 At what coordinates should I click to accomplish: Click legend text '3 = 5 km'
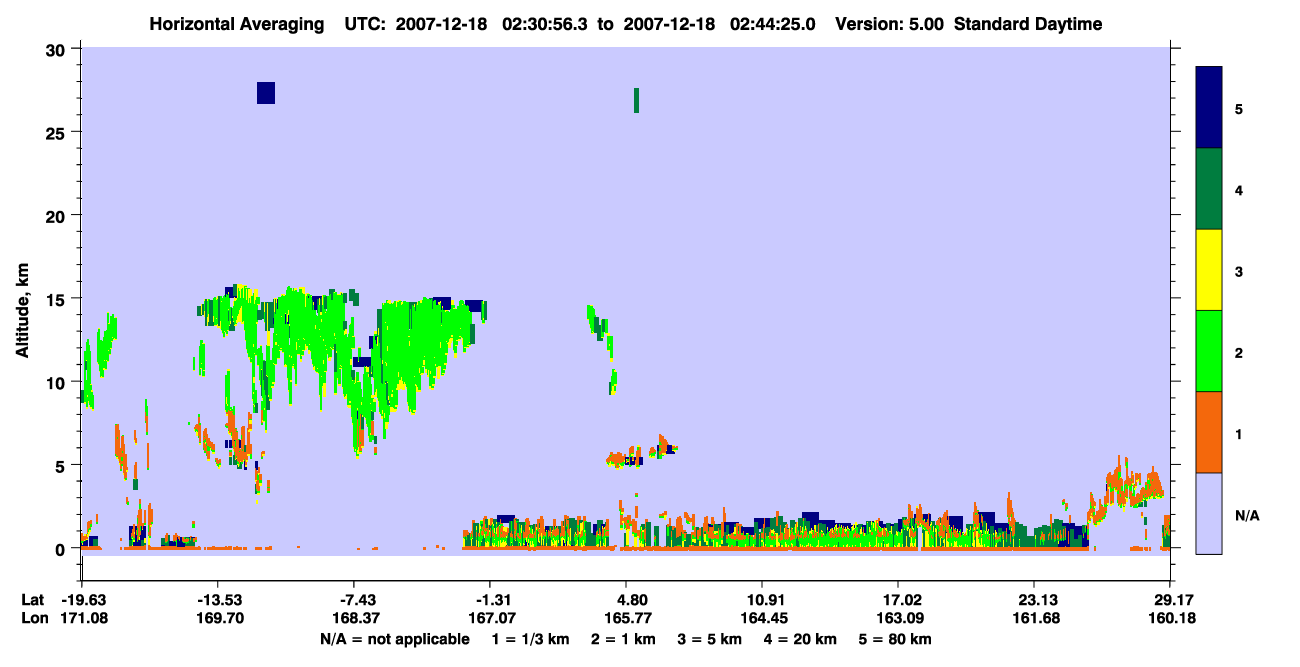(710, 638)
